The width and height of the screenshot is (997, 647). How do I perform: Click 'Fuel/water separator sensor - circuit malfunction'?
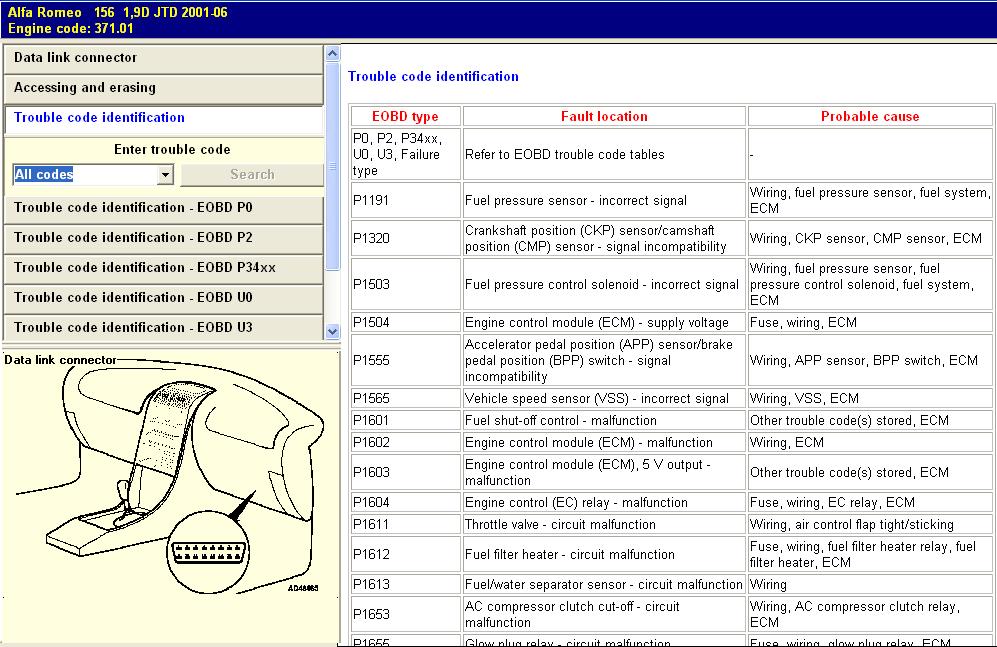[603, 584]
